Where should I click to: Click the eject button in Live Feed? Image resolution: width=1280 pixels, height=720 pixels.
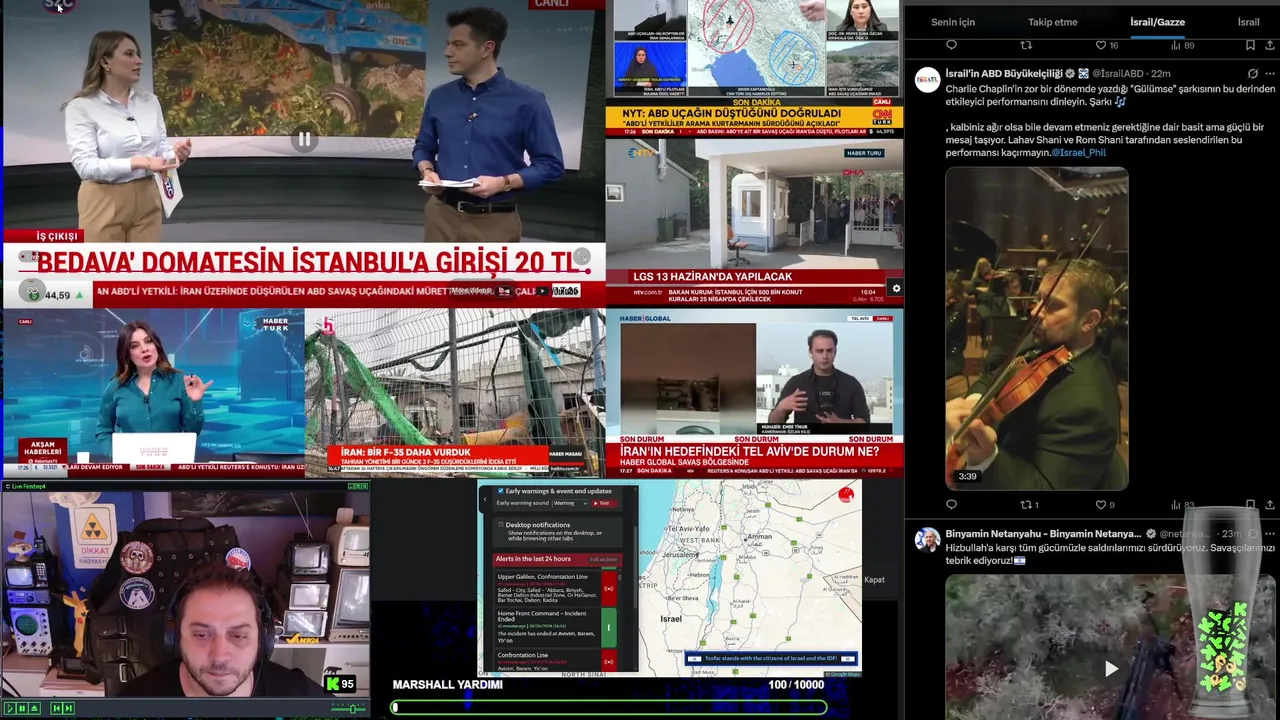coord(33,708)
